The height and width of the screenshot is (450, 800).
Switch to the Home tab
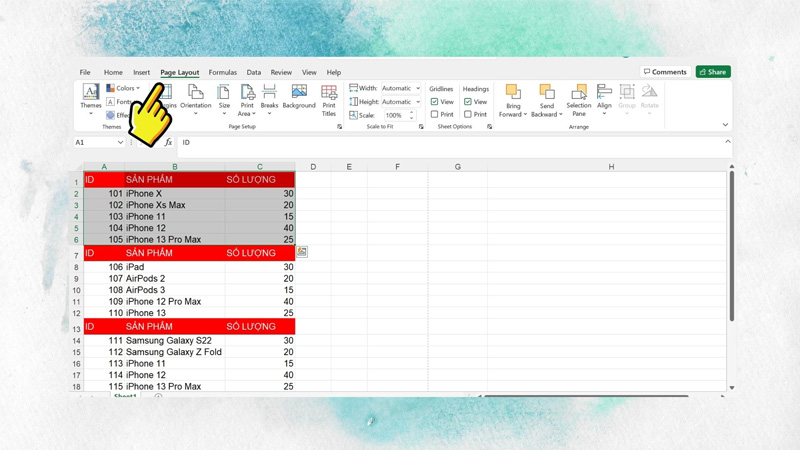pyautogui.click(x=113, y=72)
